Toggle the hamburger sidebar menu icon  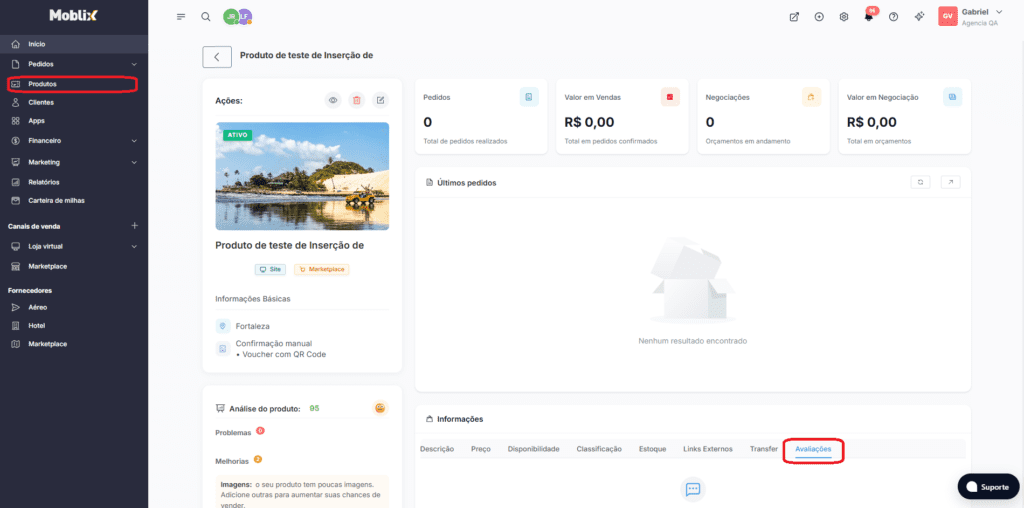181,17
